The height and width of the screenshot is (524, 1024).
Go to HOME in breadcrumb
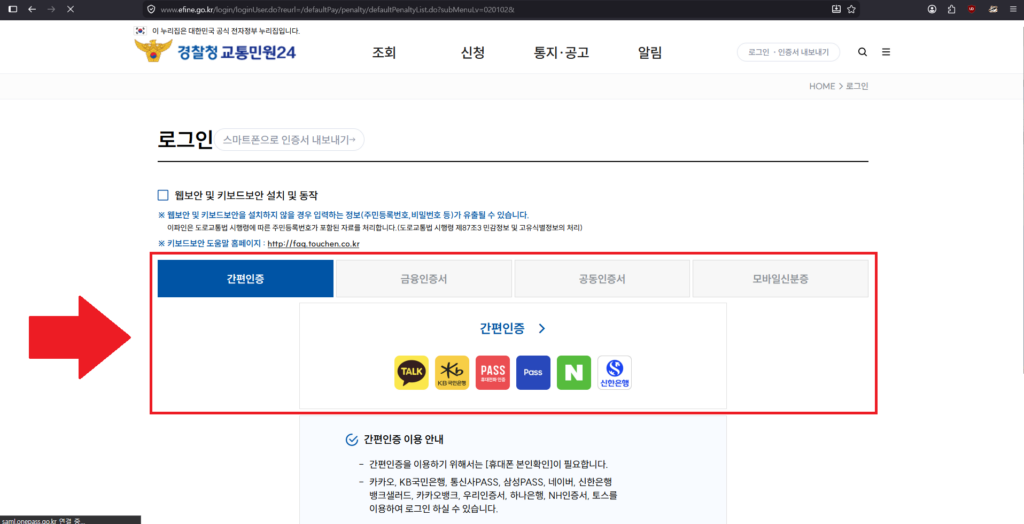(822, 86)
